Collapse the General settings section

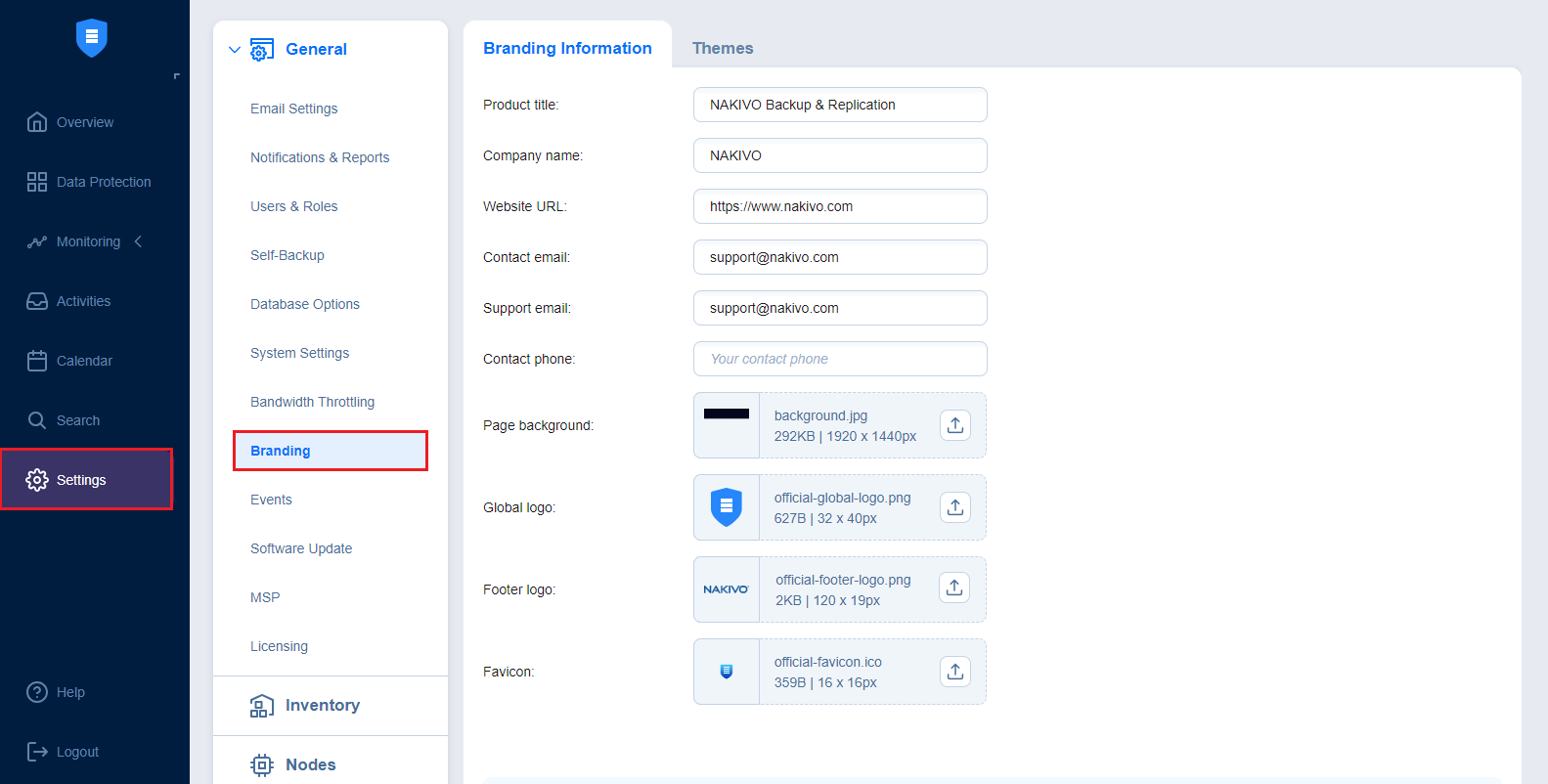(235, 50)
